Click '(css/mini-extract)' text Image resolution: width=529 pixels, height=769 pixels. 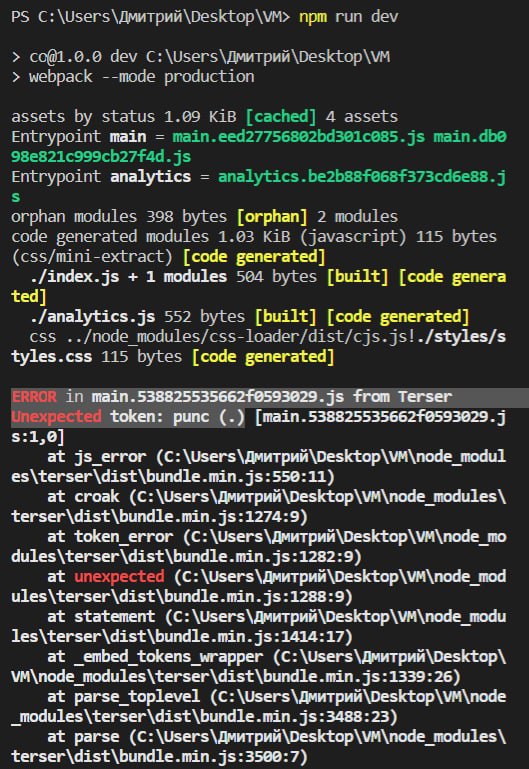pos(92,256)
